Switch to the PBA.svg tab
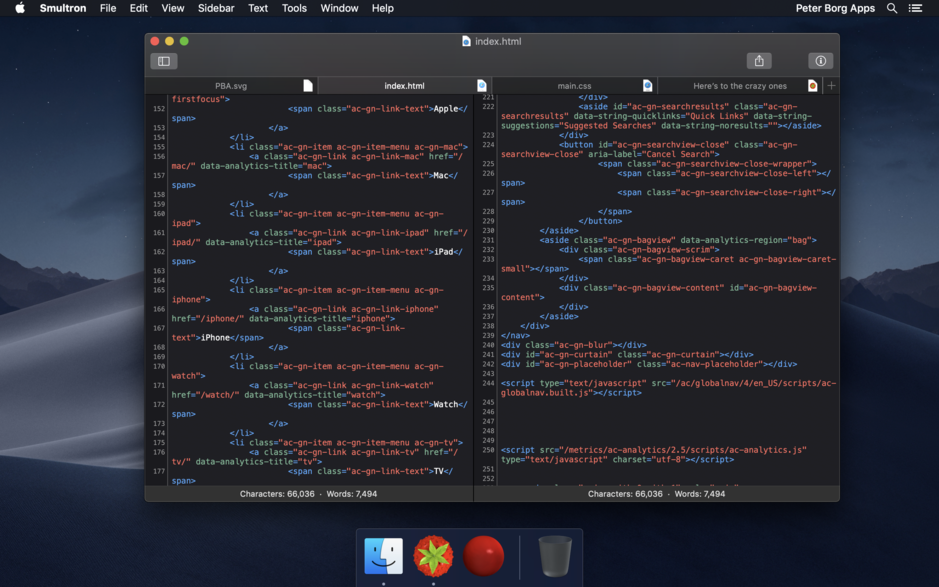 [230, 85]
